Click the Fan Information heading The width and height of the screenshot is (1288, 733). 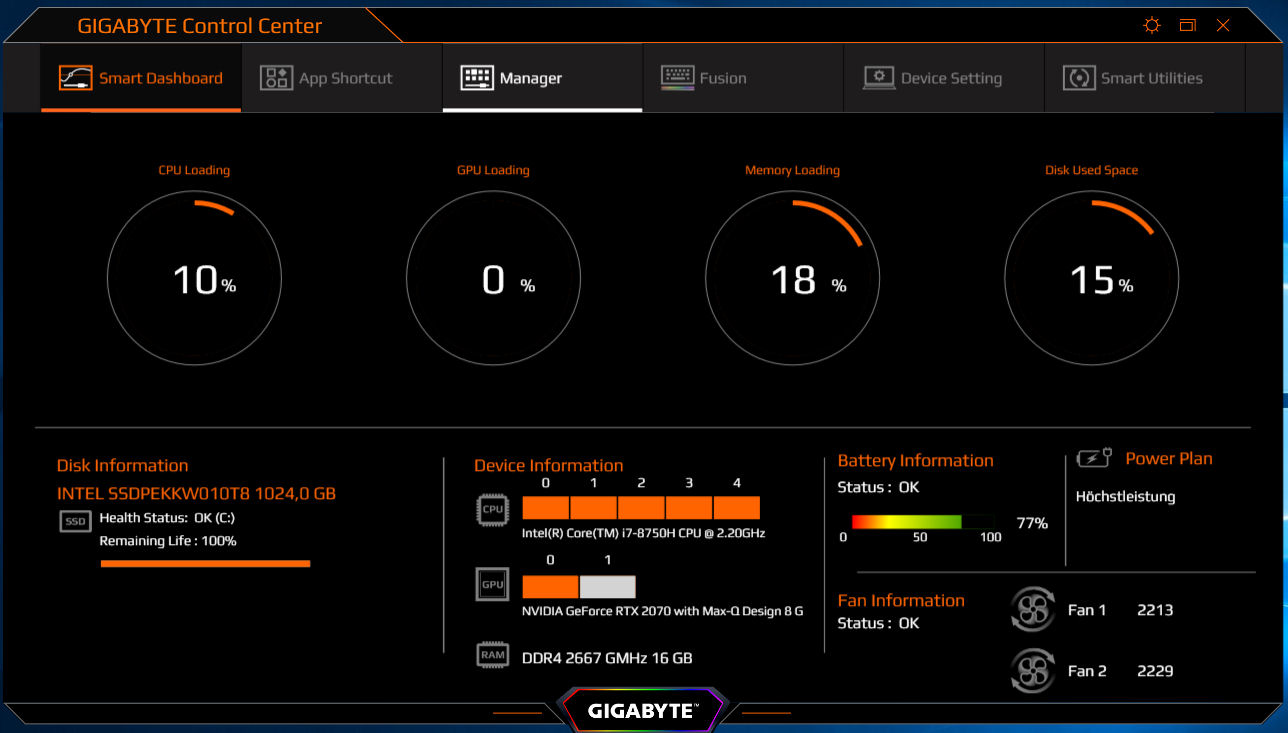(901, 601)
